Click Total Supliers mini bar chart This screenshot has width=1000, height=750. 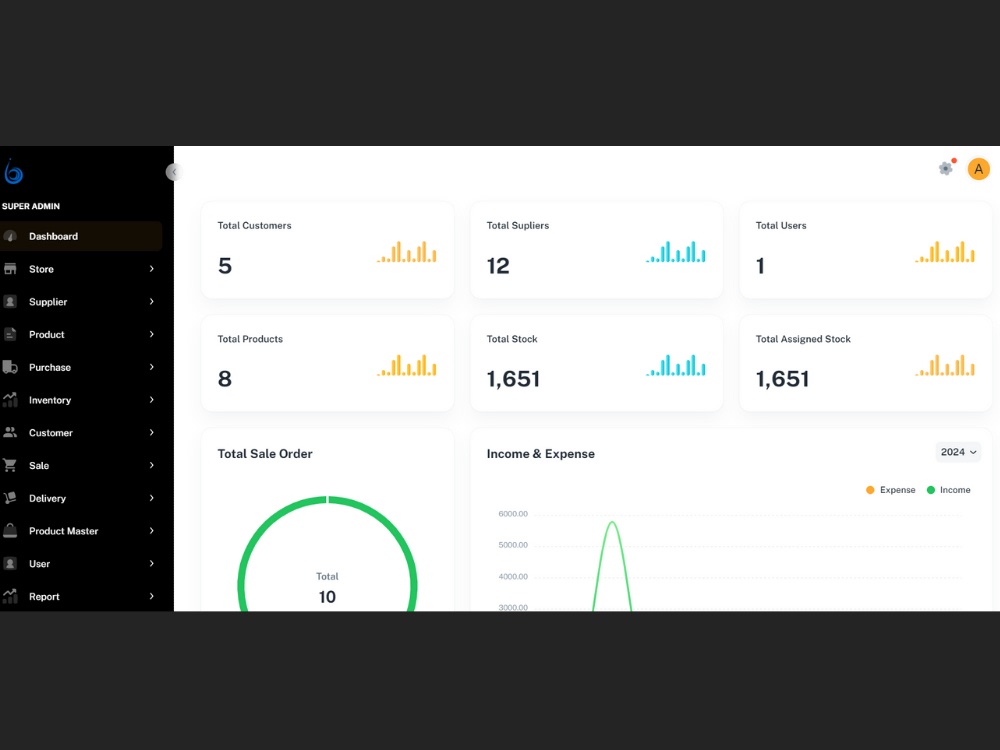(676, 252)
